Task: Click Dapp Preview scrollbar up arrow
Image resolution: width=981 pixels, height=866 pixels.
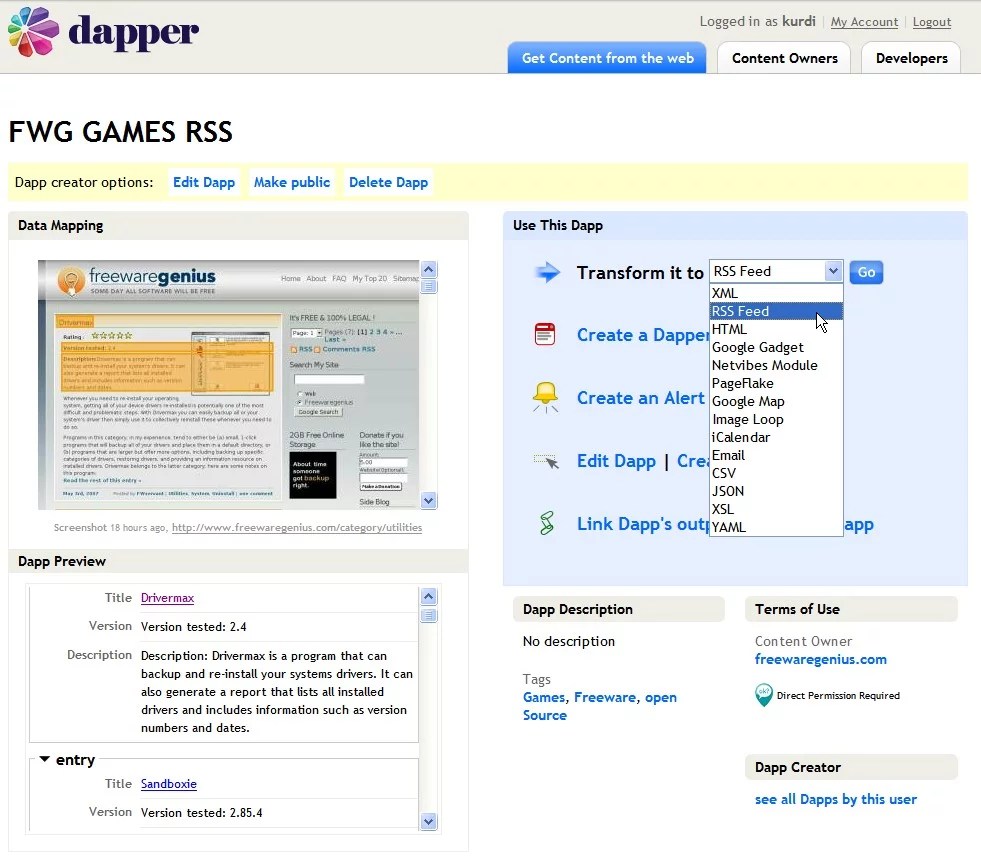Action: 429,596
